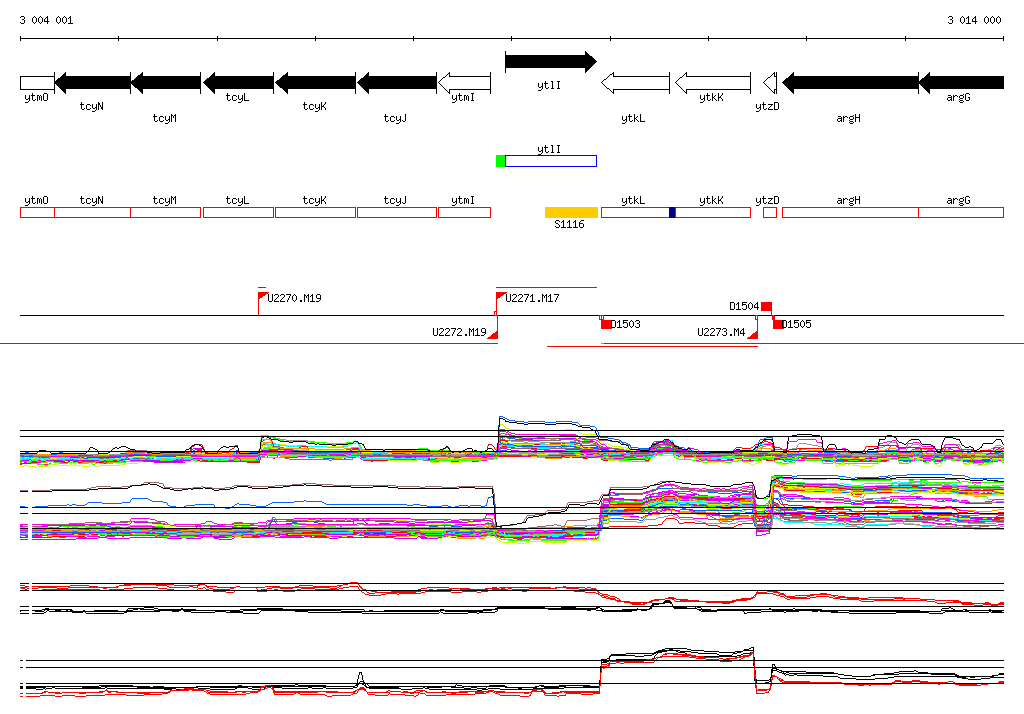Click the end coordinate label 3 014 000
Viewport: 1024px width, 714px height.
(974, 20)
